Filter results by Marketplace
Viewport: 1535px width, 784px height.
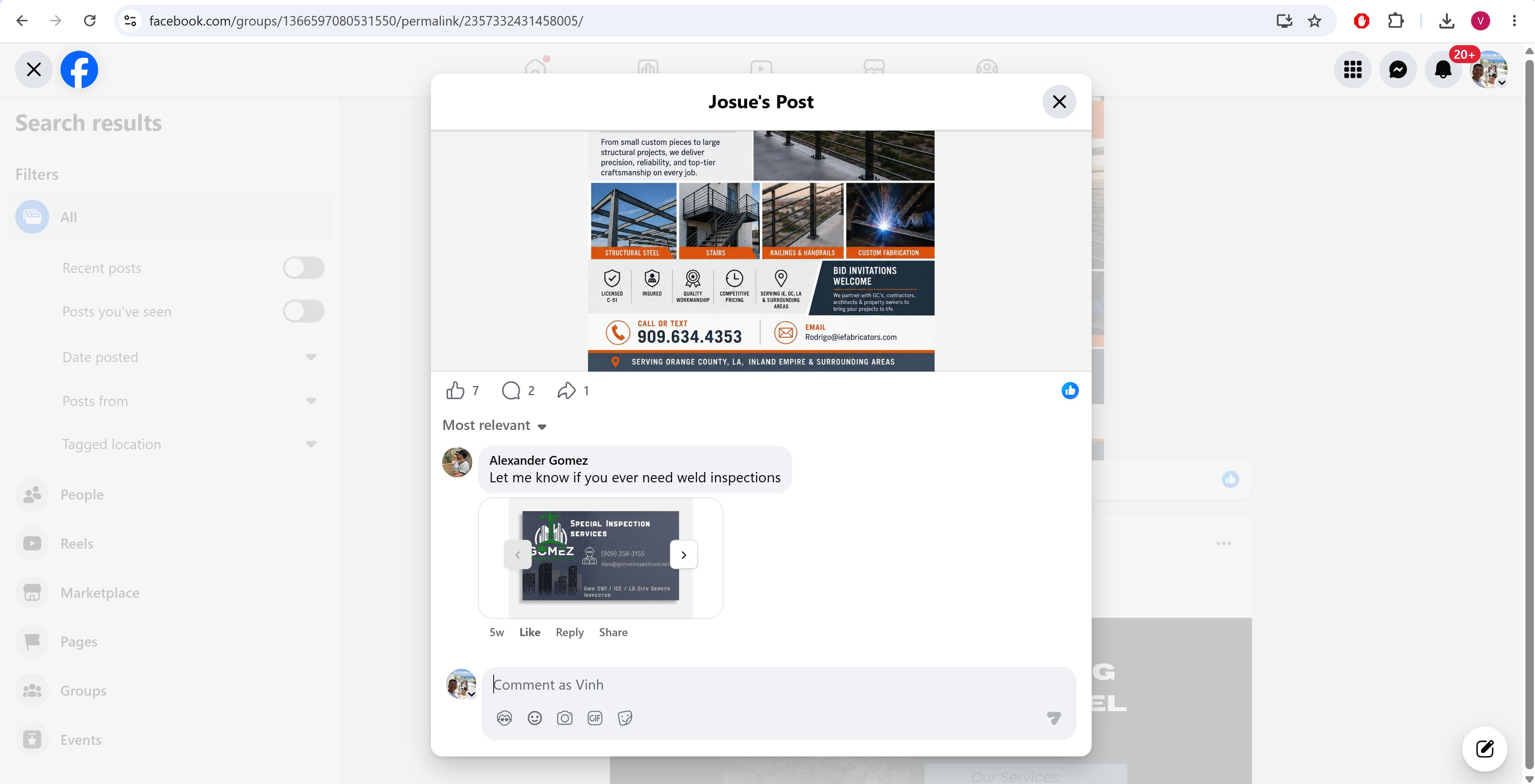tap(170, 593)
